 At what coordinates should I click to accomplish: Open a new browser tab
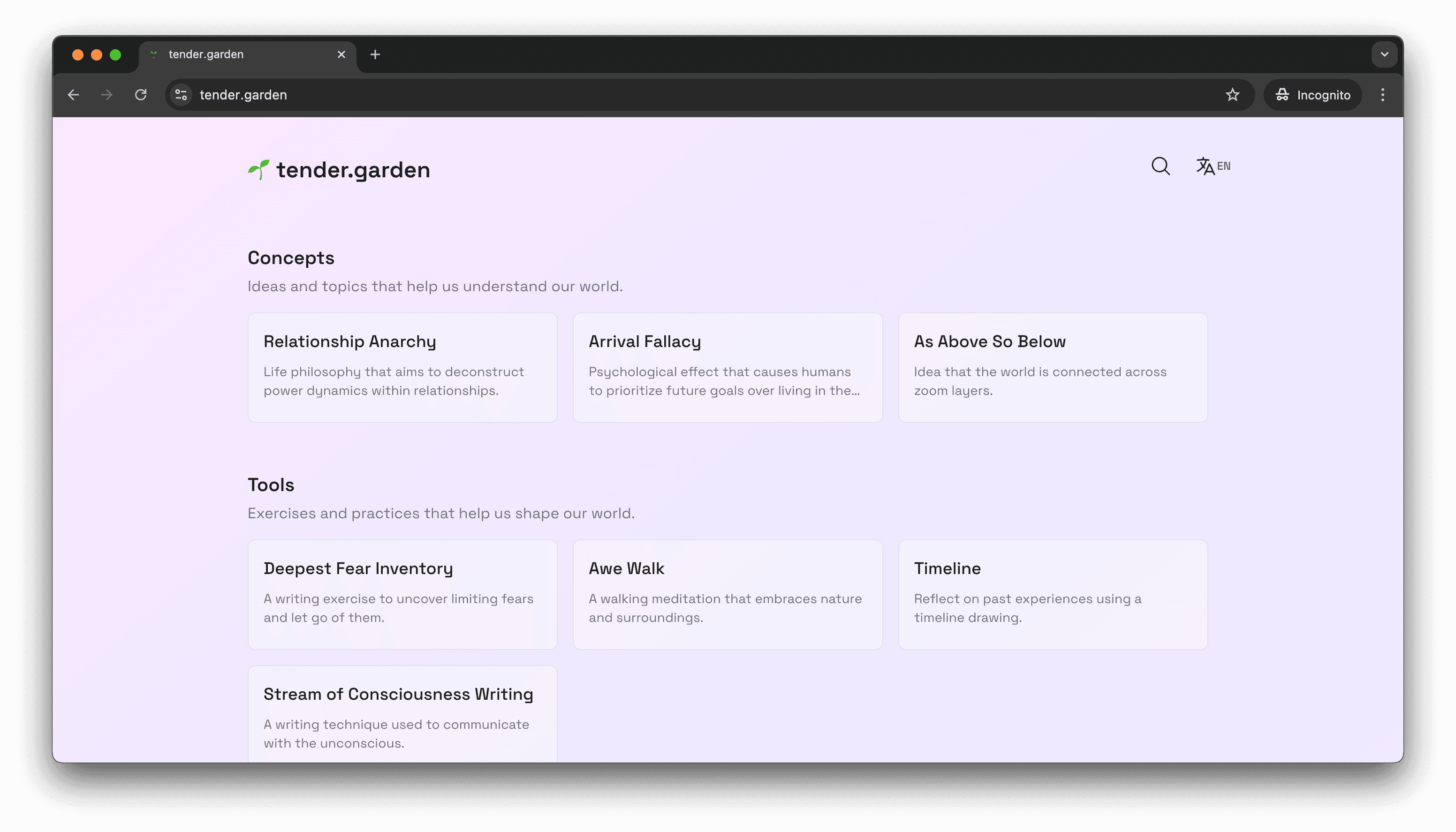coord(375,55)
